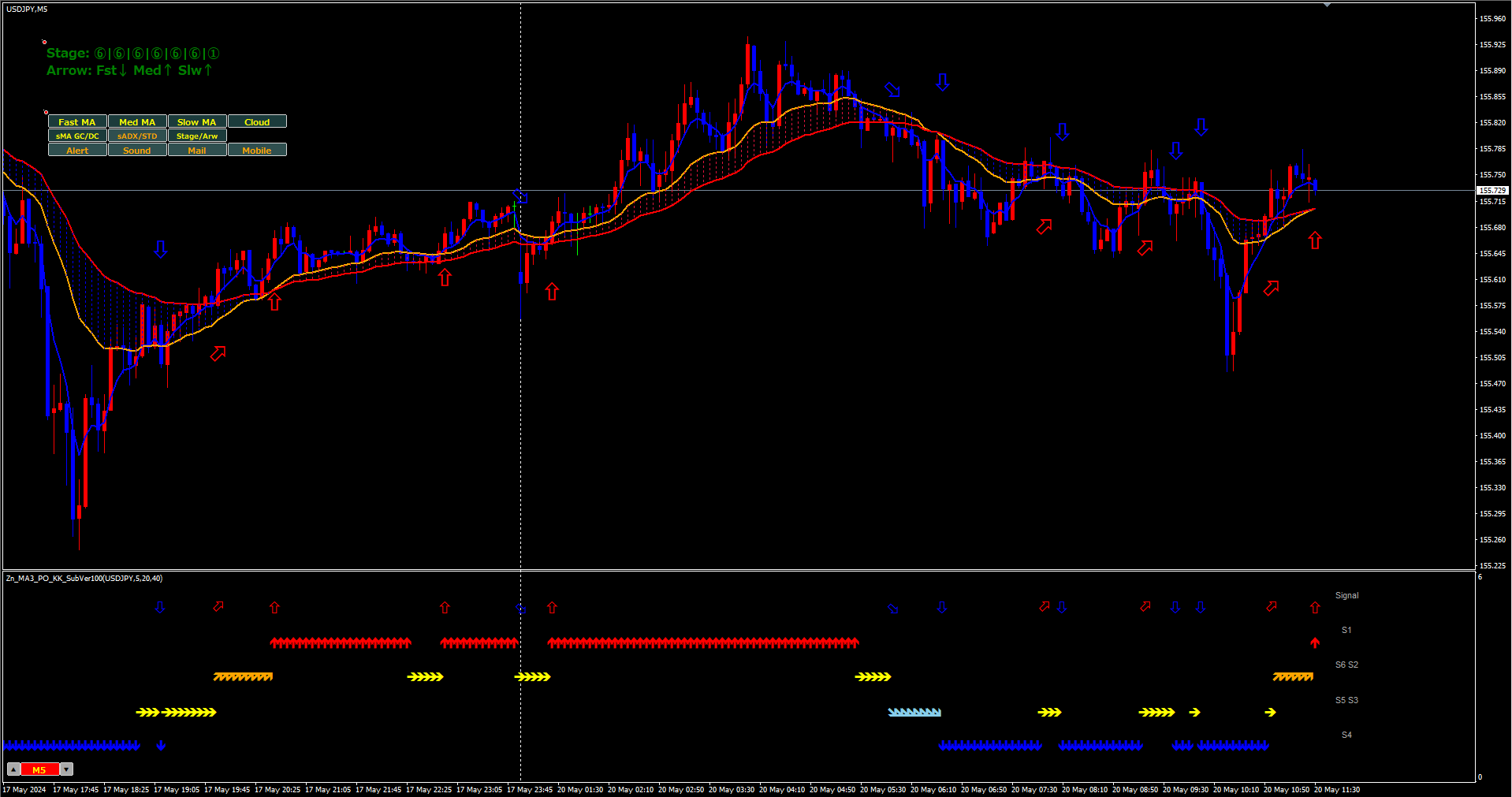This screenshot has height=797, width=1512.
Task: Click the timeframe up arrow beside M5
Action: tap(14, 769)
